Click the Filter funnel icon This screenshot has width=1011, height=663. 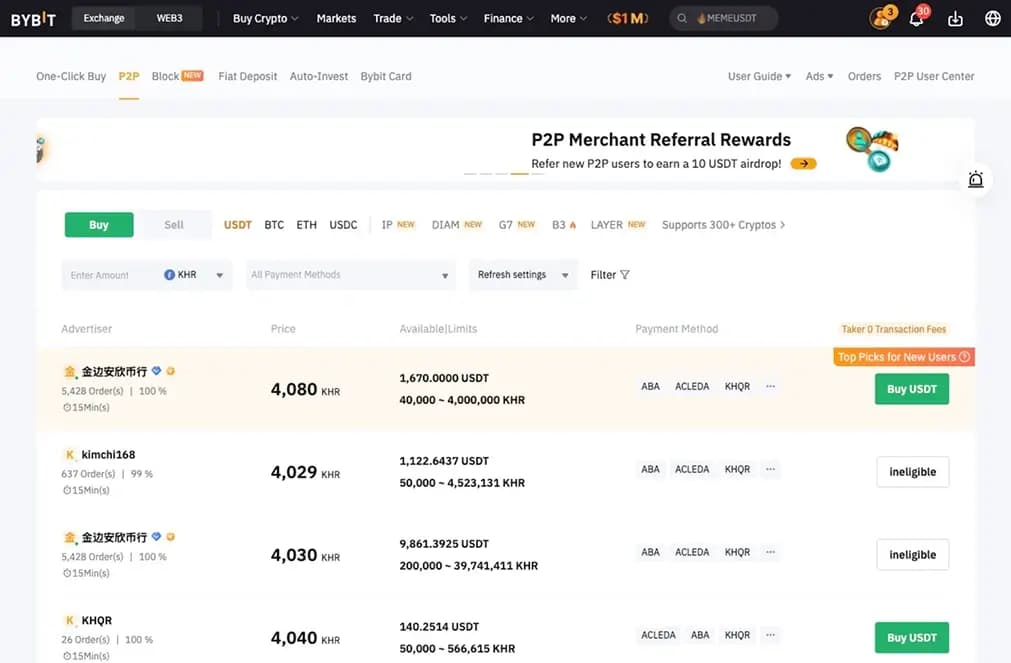[625, 275]
